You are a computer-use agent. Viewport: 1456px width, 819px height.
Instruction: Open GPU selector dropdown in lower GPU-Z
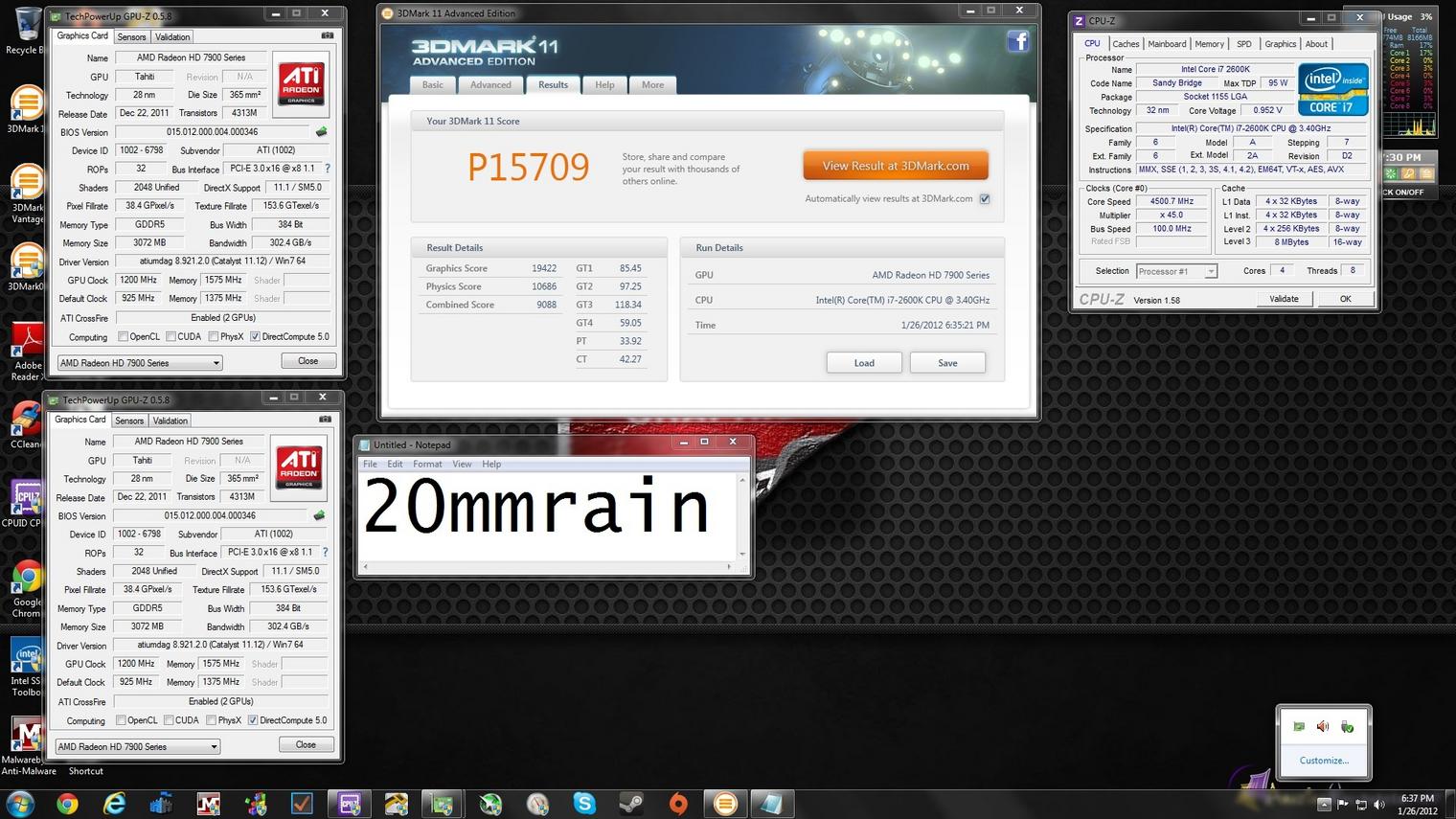click(x=138, y=746)
